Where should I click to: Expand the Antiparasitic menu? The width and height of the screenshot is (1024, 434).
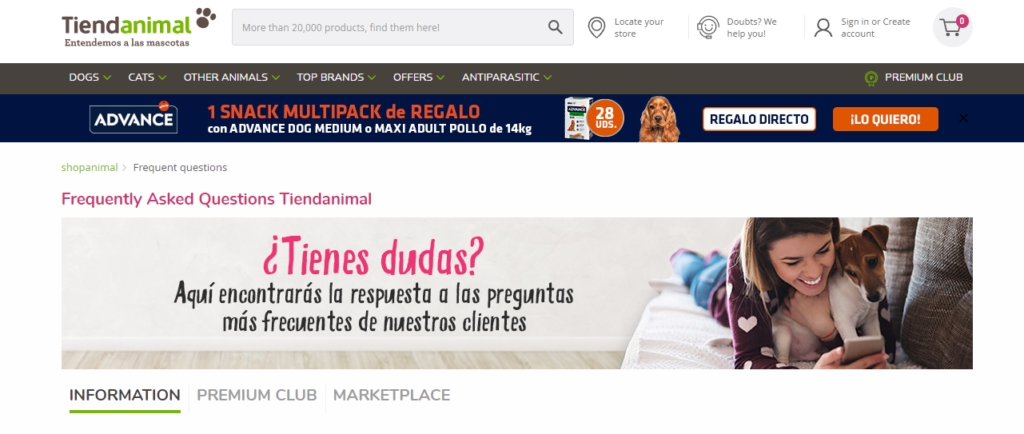click(x=506, y=77)
